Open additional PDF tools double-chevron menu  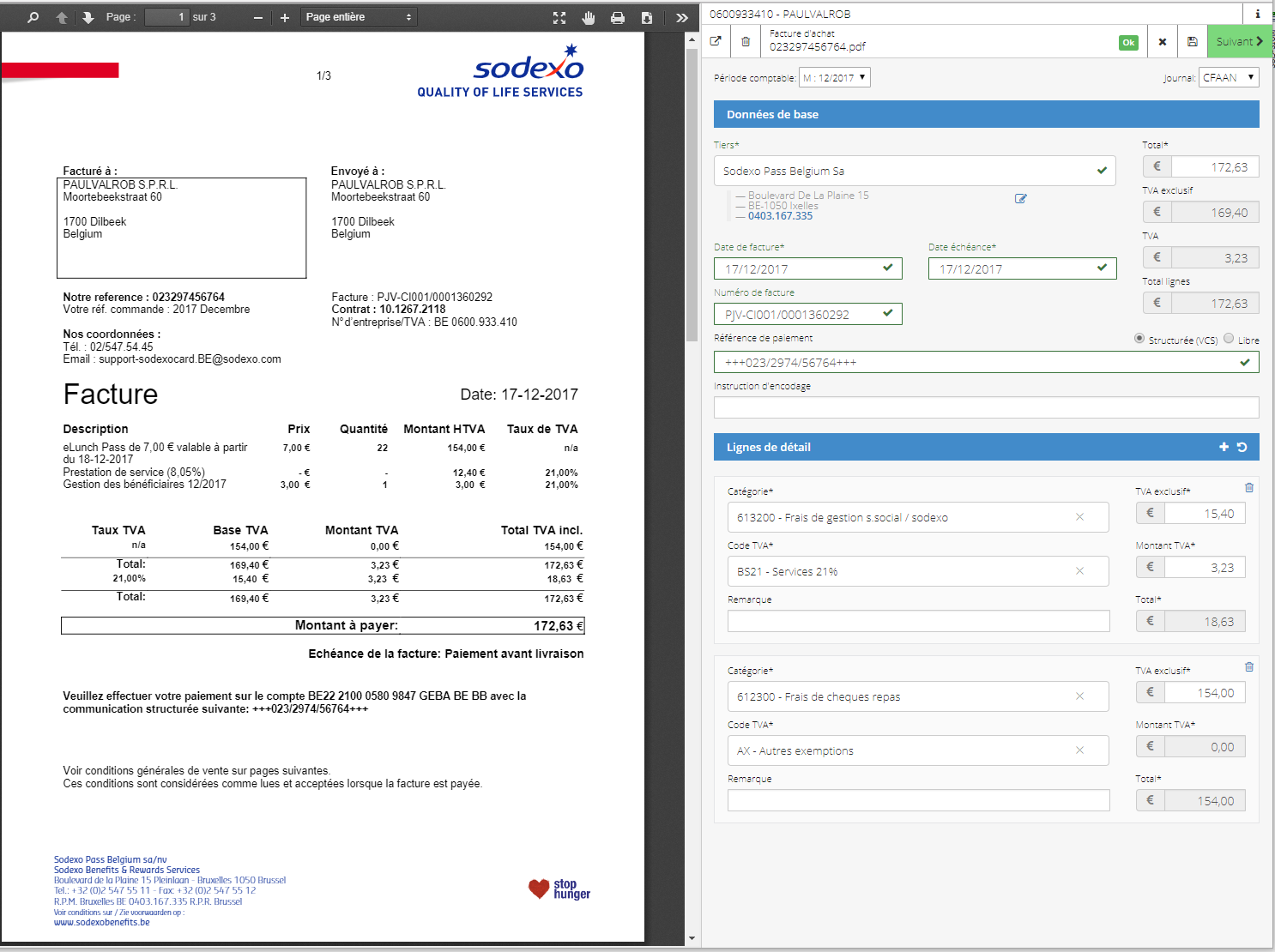pyautogui.click(x=681, y=17)
